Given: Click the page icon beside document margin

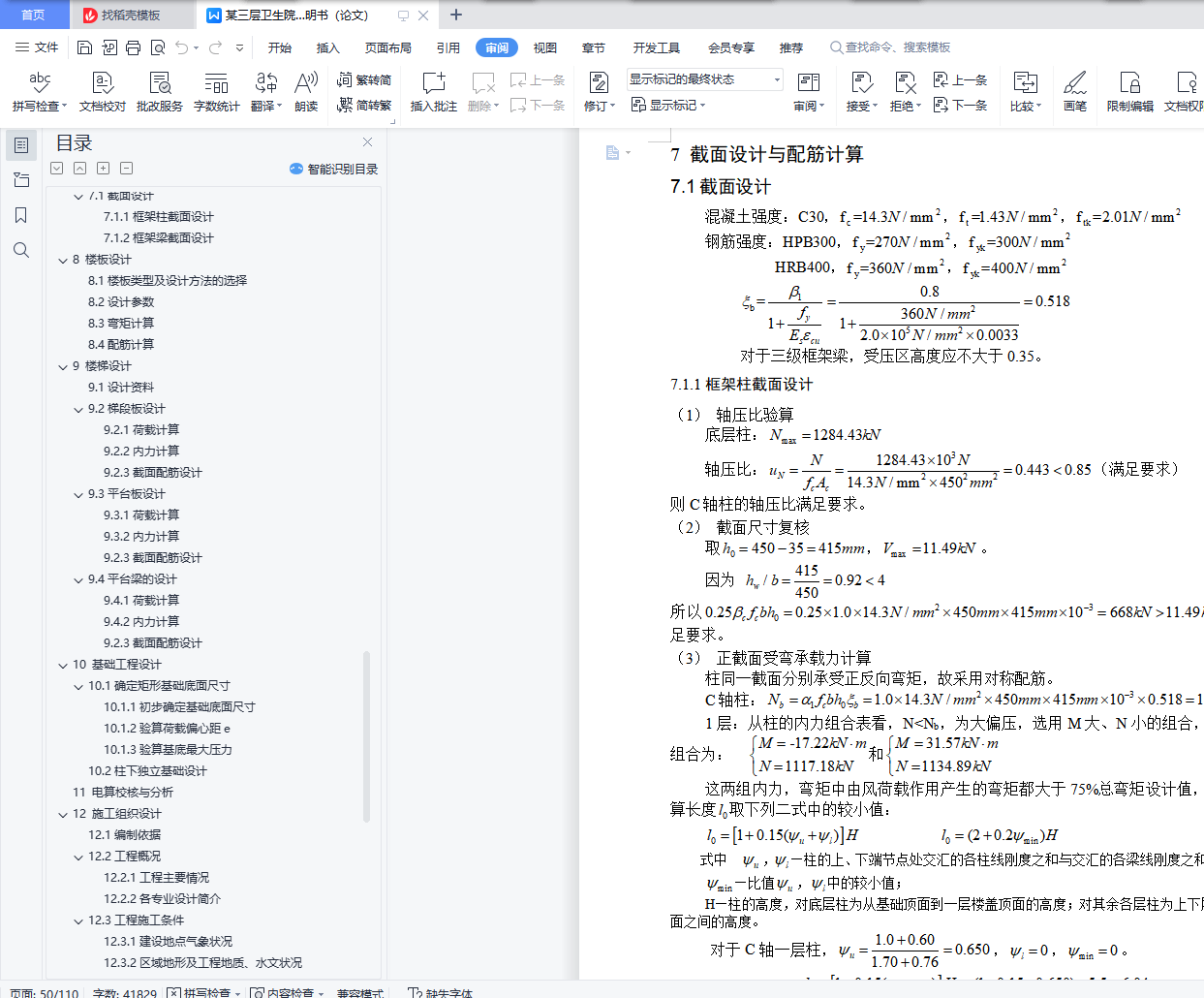Looking at the screenshot, I should coord(612,152).
